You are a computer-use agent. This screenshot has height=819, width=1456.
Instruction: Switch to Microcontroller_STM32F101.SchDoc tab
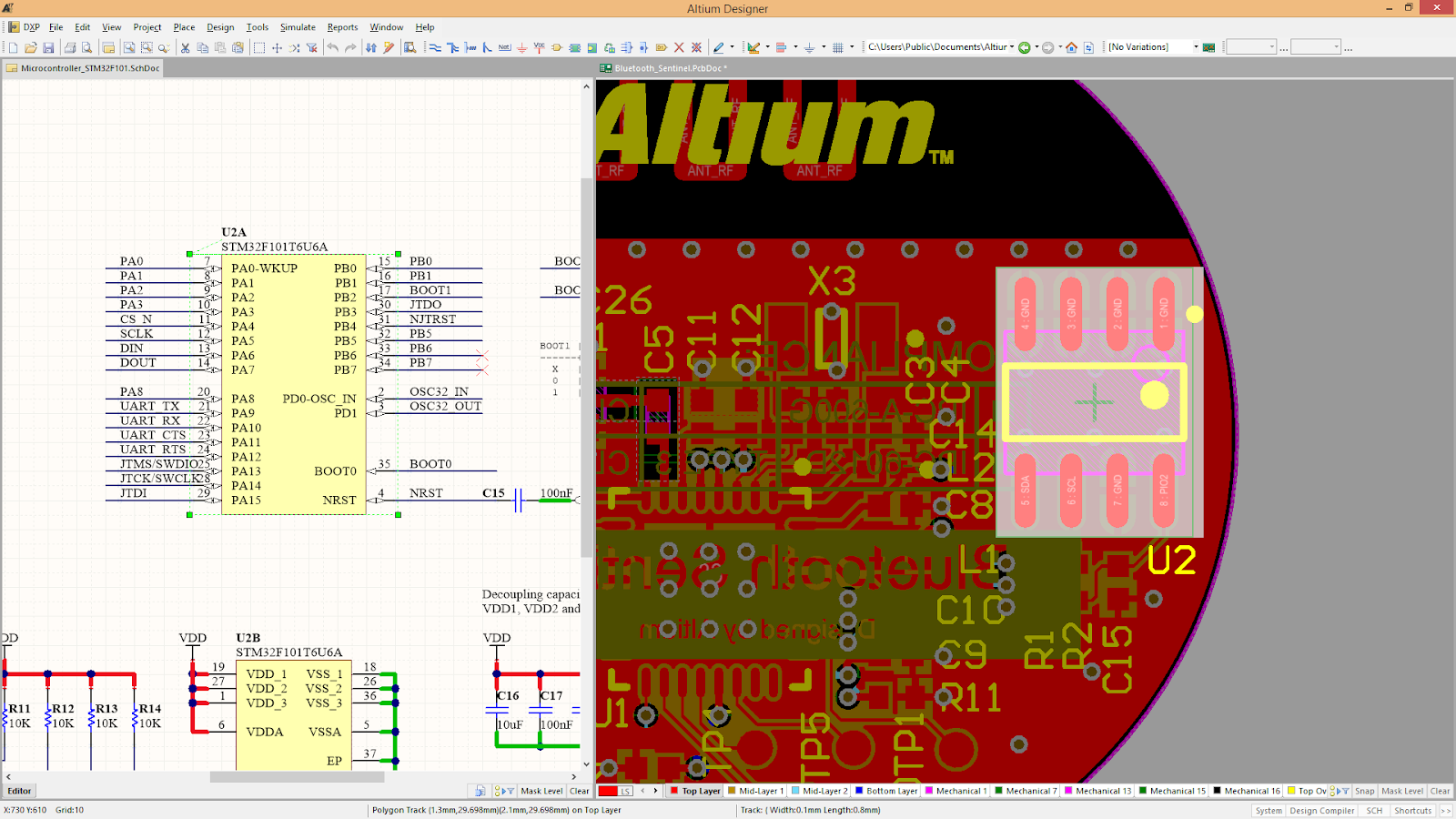pos(83,68)
